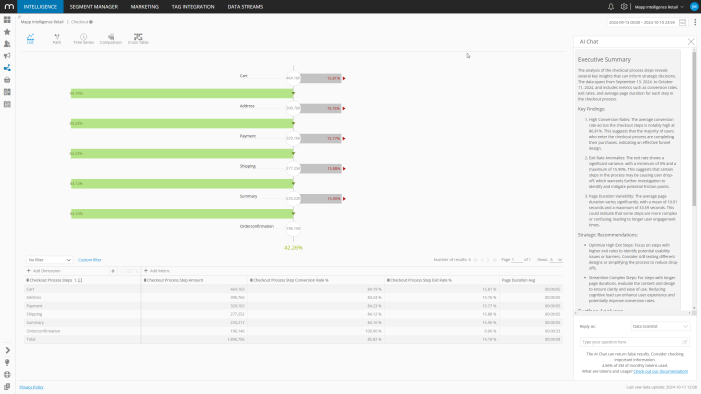Open the Rows per page dropdown
The height and width of the screenshot is (394, 701).
556,260
